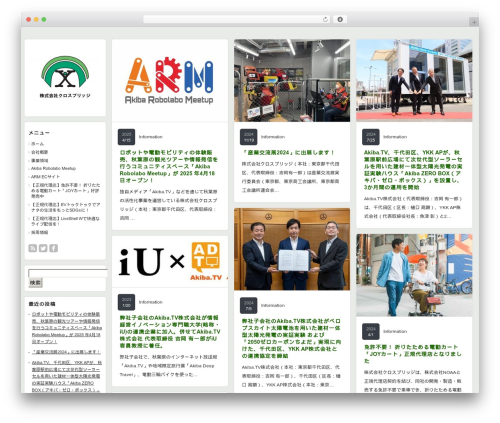Image resolution: width=500 pixels, height=423 pixels.
Task: Click the 2024 4/1 date badge
Action: (371, 331)
